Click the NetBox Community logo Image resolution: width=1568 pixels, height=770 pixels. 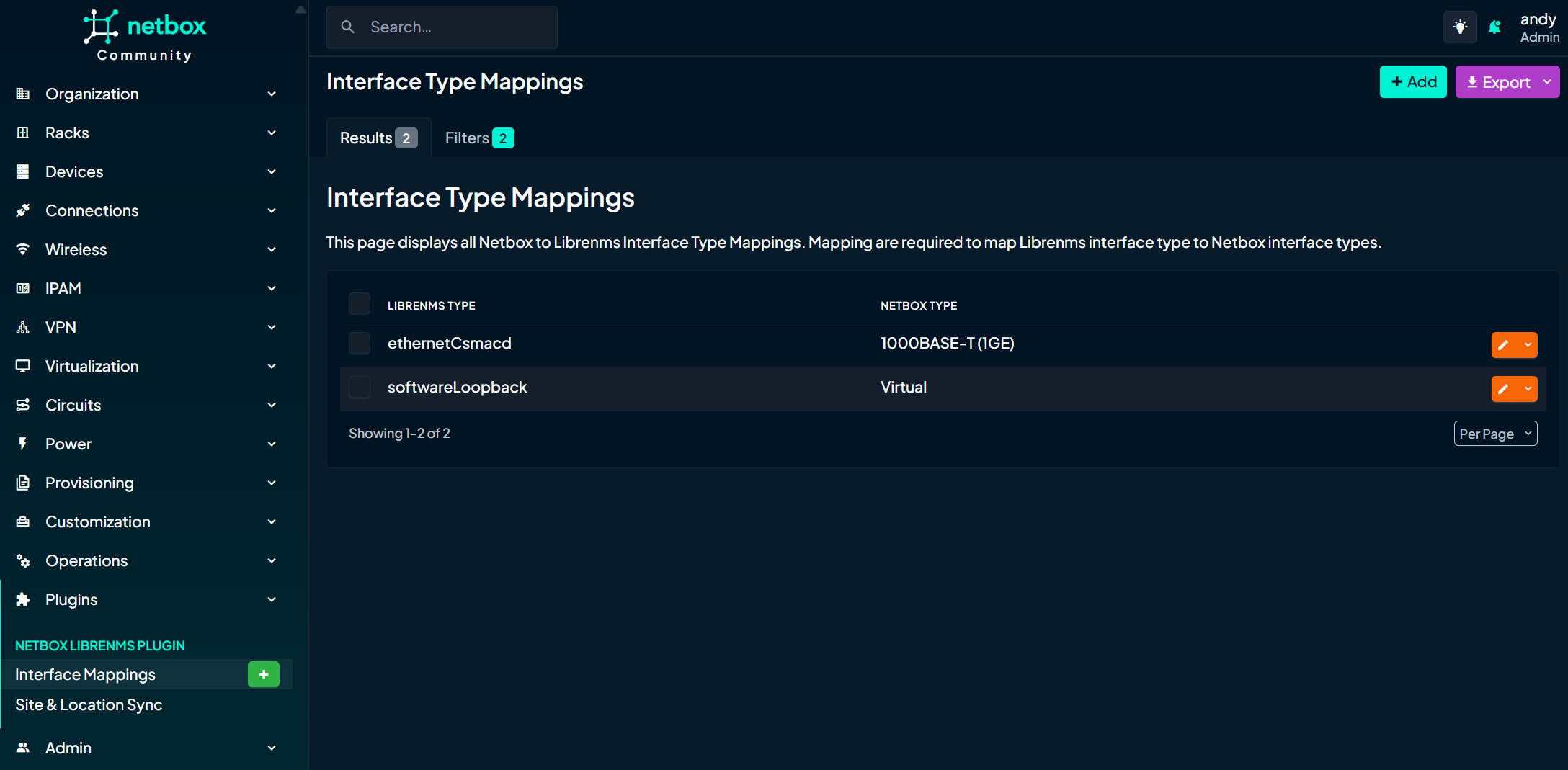point(145,35)
